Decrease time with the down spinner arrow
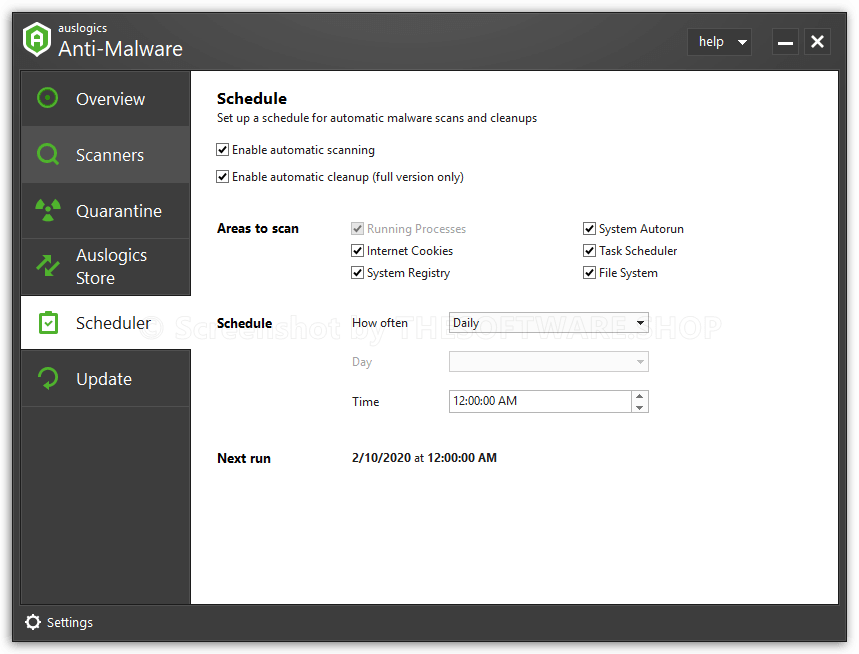The image size is (859, 654). (640, 407)
